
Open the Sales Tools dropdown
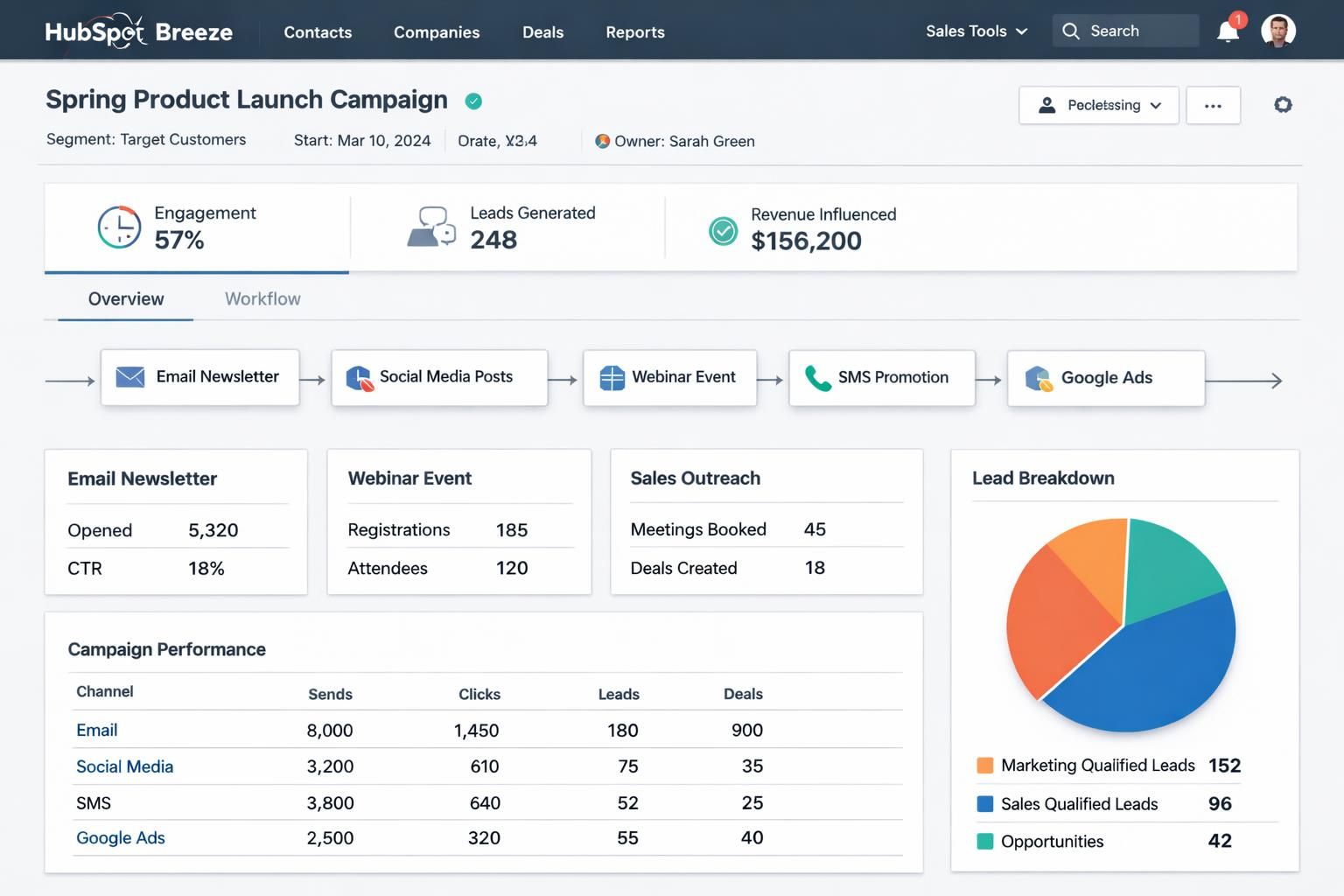pyautogui.click(x=975, y=31)
